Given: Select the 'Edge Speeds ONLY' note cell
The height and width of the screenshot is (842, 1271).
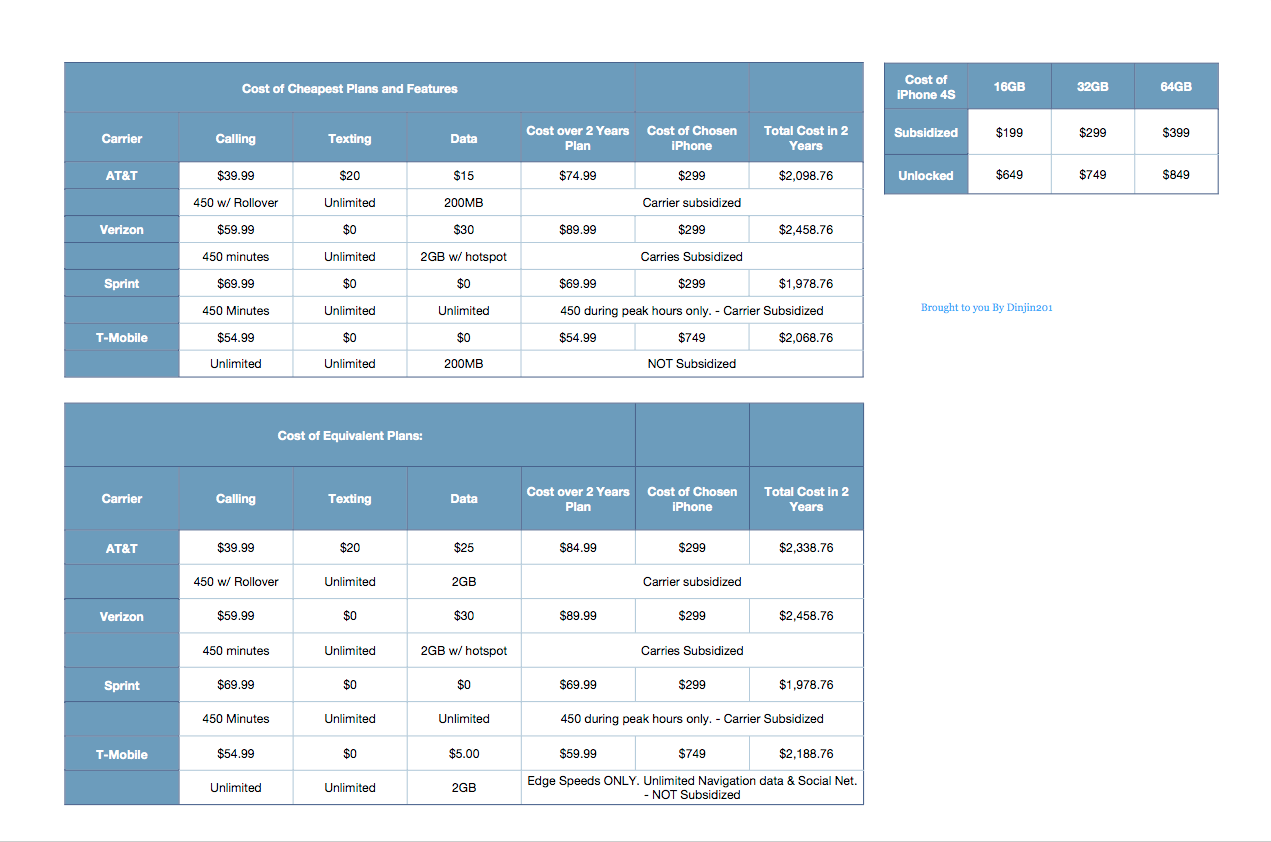Looking at the screenshot, I should [x=692, y=788].
